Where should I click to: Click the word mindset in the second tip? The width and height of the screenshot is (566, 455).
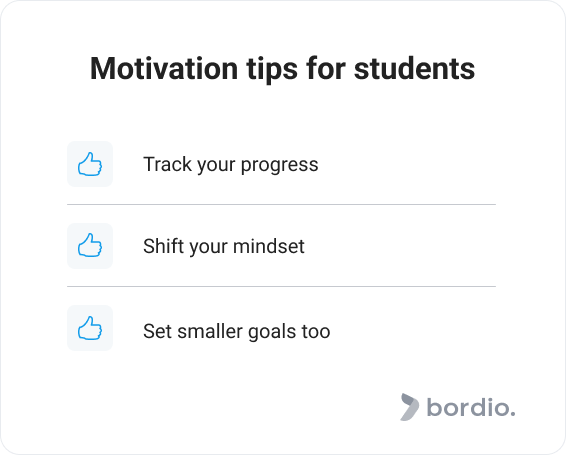point(269,247)
